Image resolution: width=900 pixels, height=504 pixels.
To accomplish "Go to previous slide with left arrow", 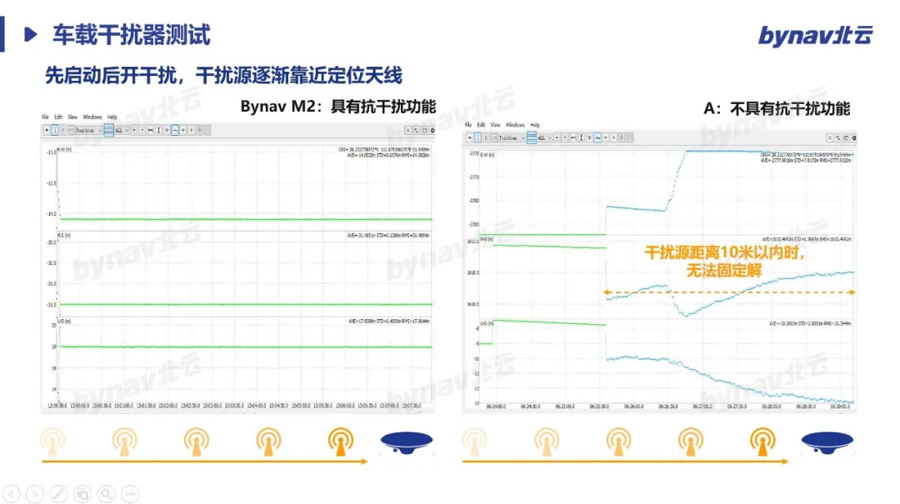I will click(x=13, y=494).
